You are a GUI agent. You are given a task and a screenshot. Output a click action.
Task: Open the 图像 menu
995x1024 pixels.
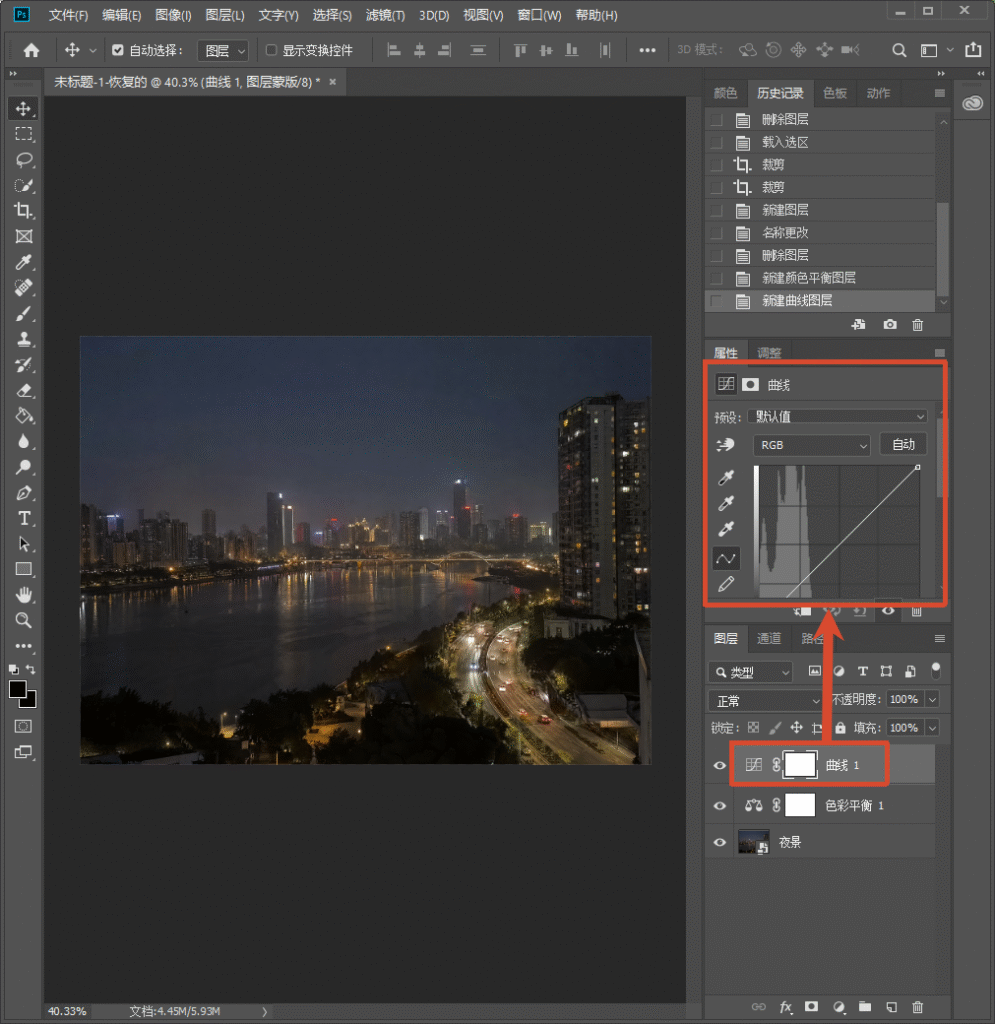(x=173, y=15)
